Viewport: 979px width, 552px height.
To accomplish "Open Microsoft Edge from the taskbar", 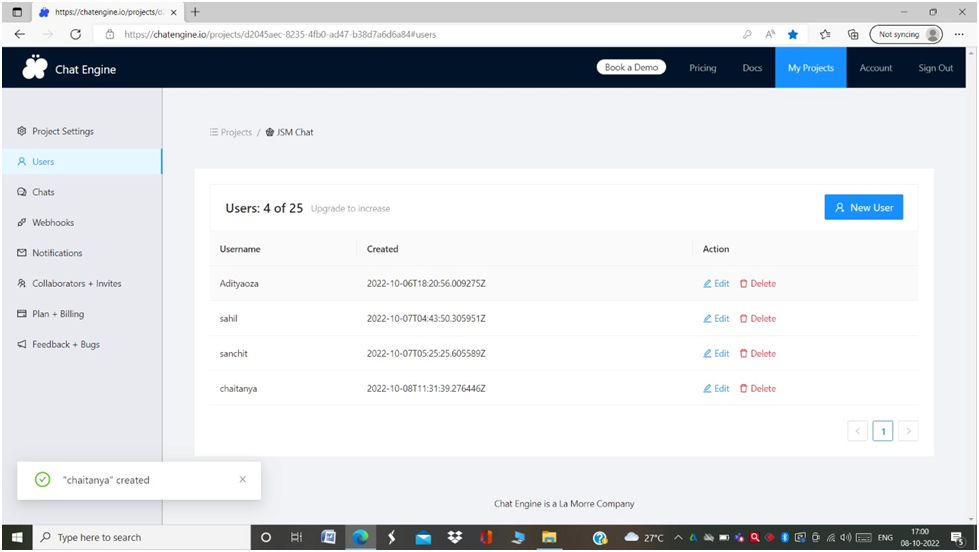I will pos(360,537).
